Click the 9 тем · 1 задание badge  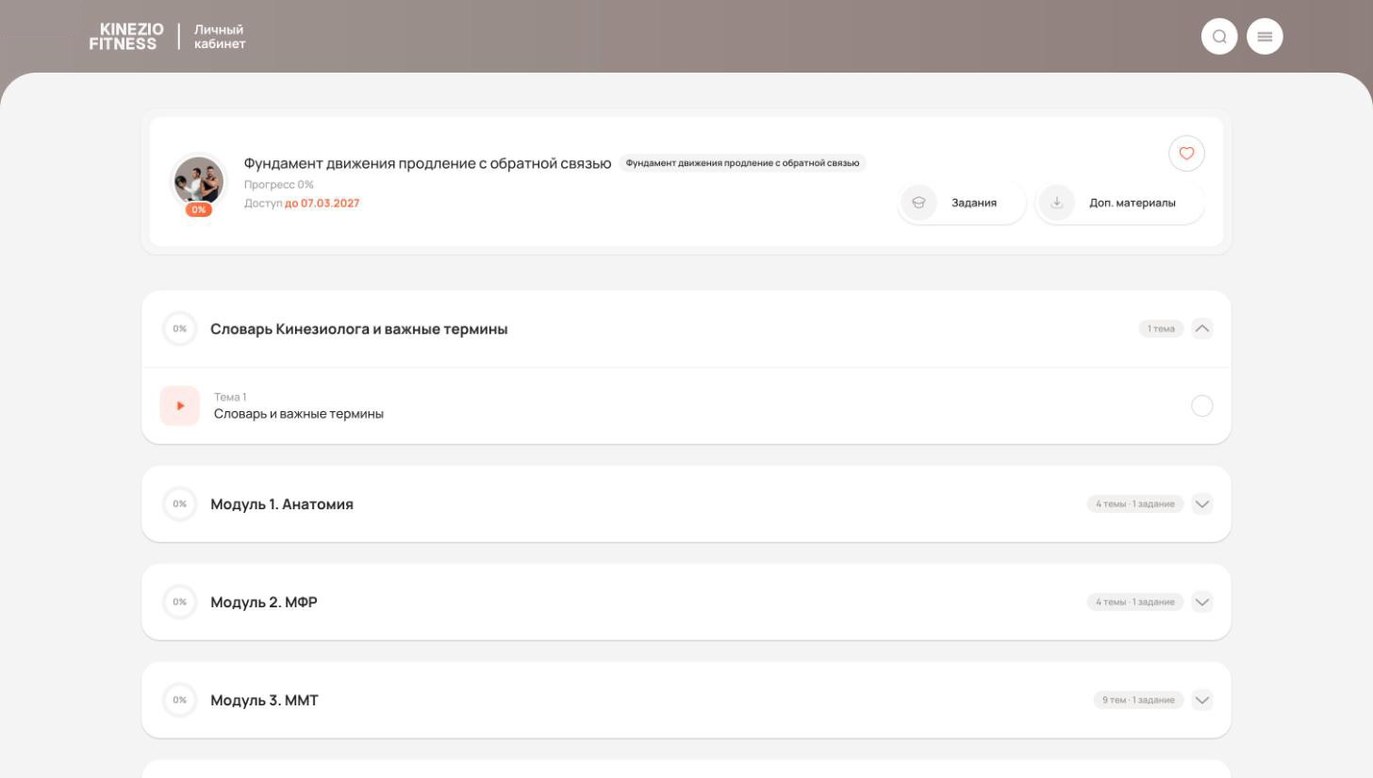(x=1139, y=700)
